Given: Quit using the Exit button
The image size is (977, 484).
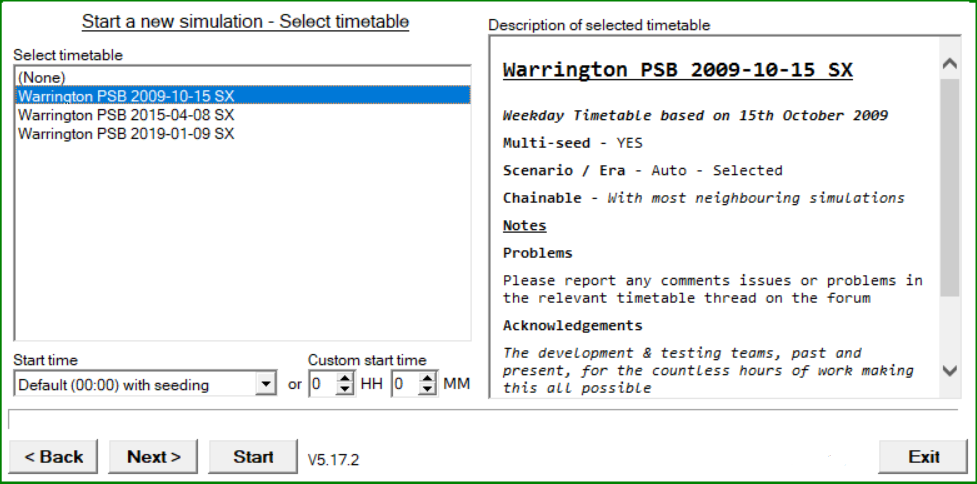Looking at the screenshot, I should click(923, 457).
